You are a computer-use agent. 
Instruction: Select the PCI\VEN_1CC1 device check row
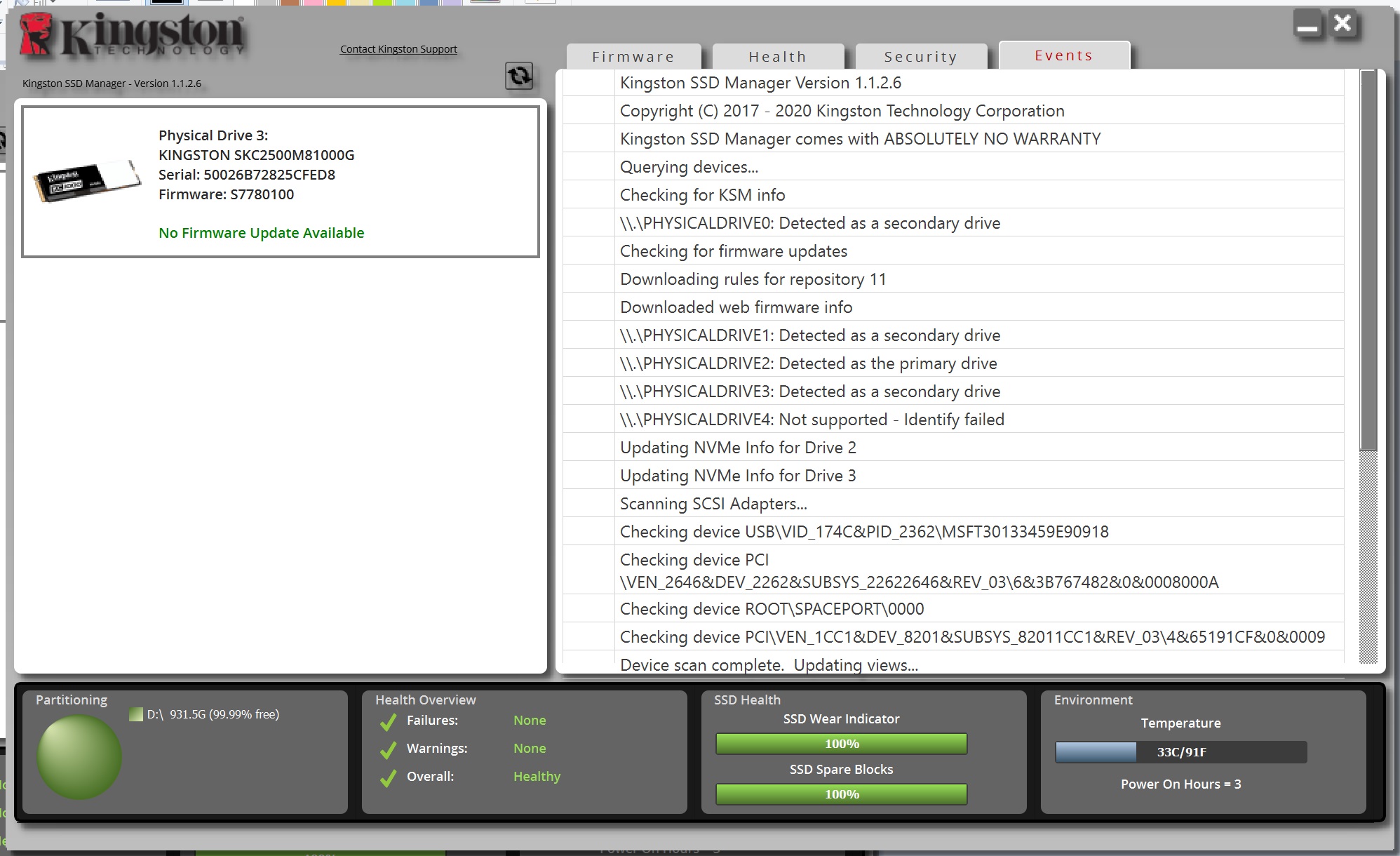click(x=954, y=636)
